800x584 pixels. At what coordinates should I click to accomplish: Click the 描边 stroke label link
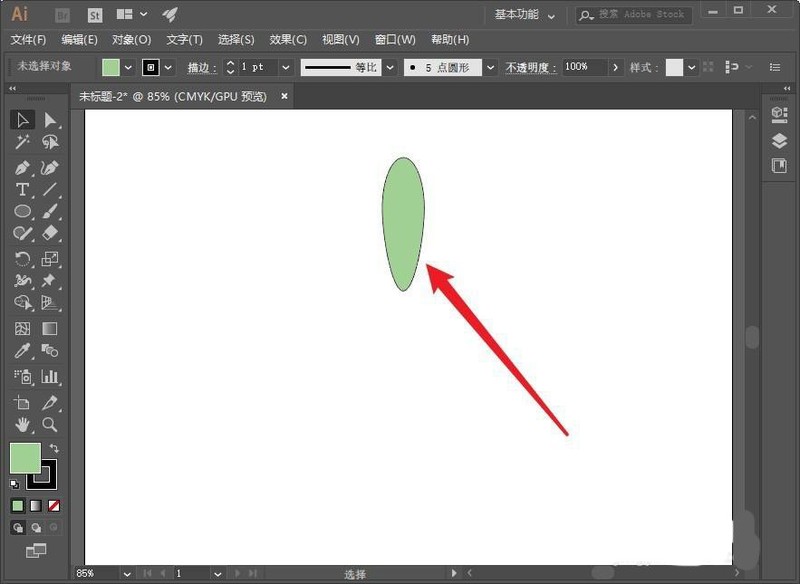click(202, 67)
